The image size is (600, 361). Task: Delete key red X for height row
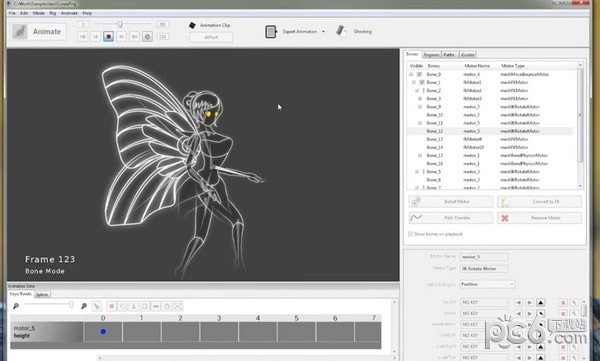563,302
